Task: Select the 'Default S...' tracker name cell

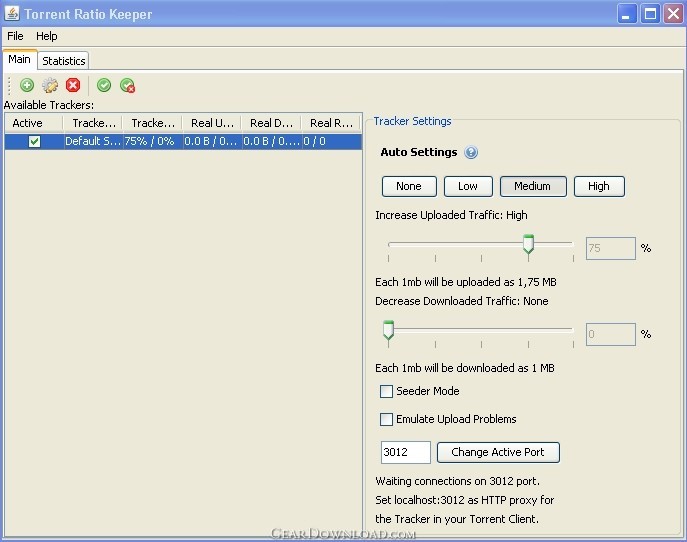Action: tap(93, 142)
